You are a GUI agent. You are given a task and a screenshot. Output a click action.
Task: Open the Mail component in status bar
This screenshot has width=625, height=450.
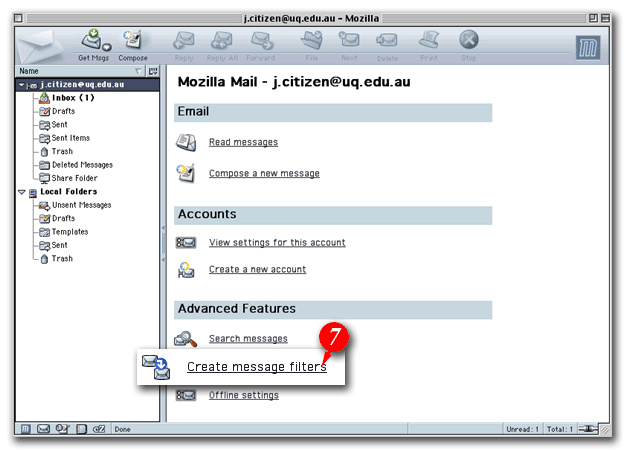tap(43, 429)
